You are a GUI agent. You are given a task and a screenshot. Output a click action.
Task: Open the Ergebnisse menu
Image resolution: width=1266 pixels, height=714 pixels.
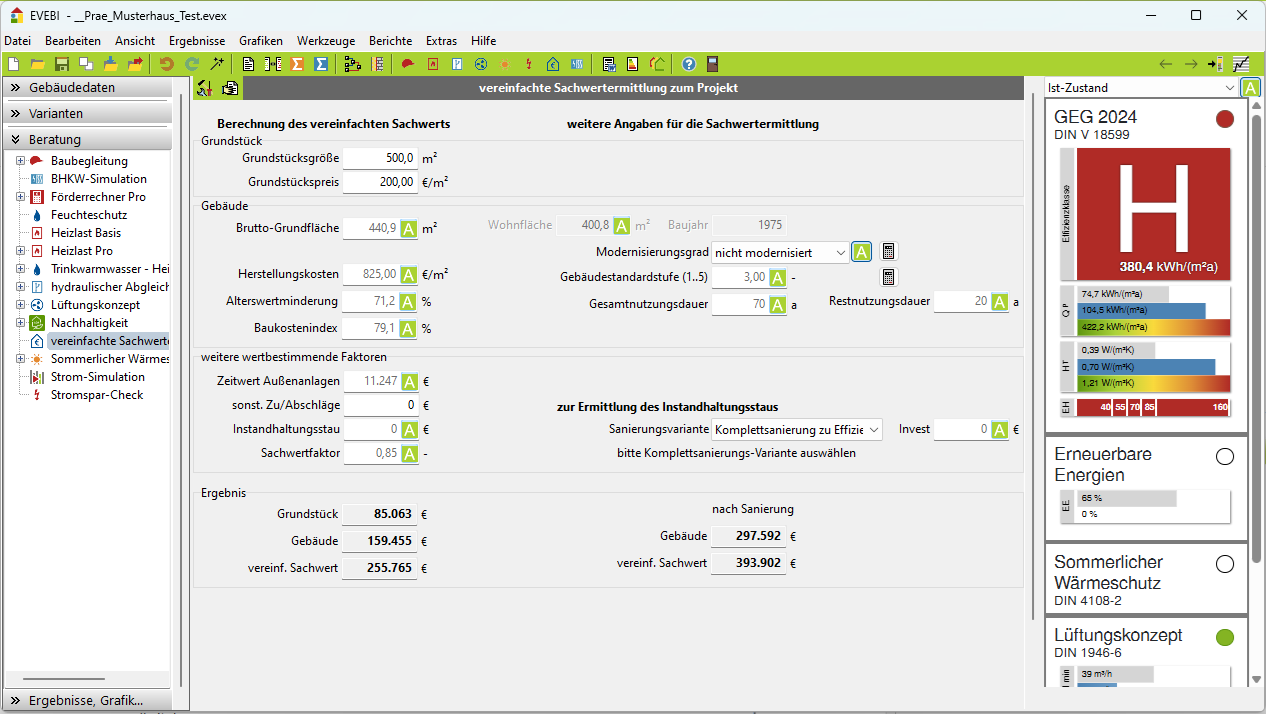pos(197,41)
